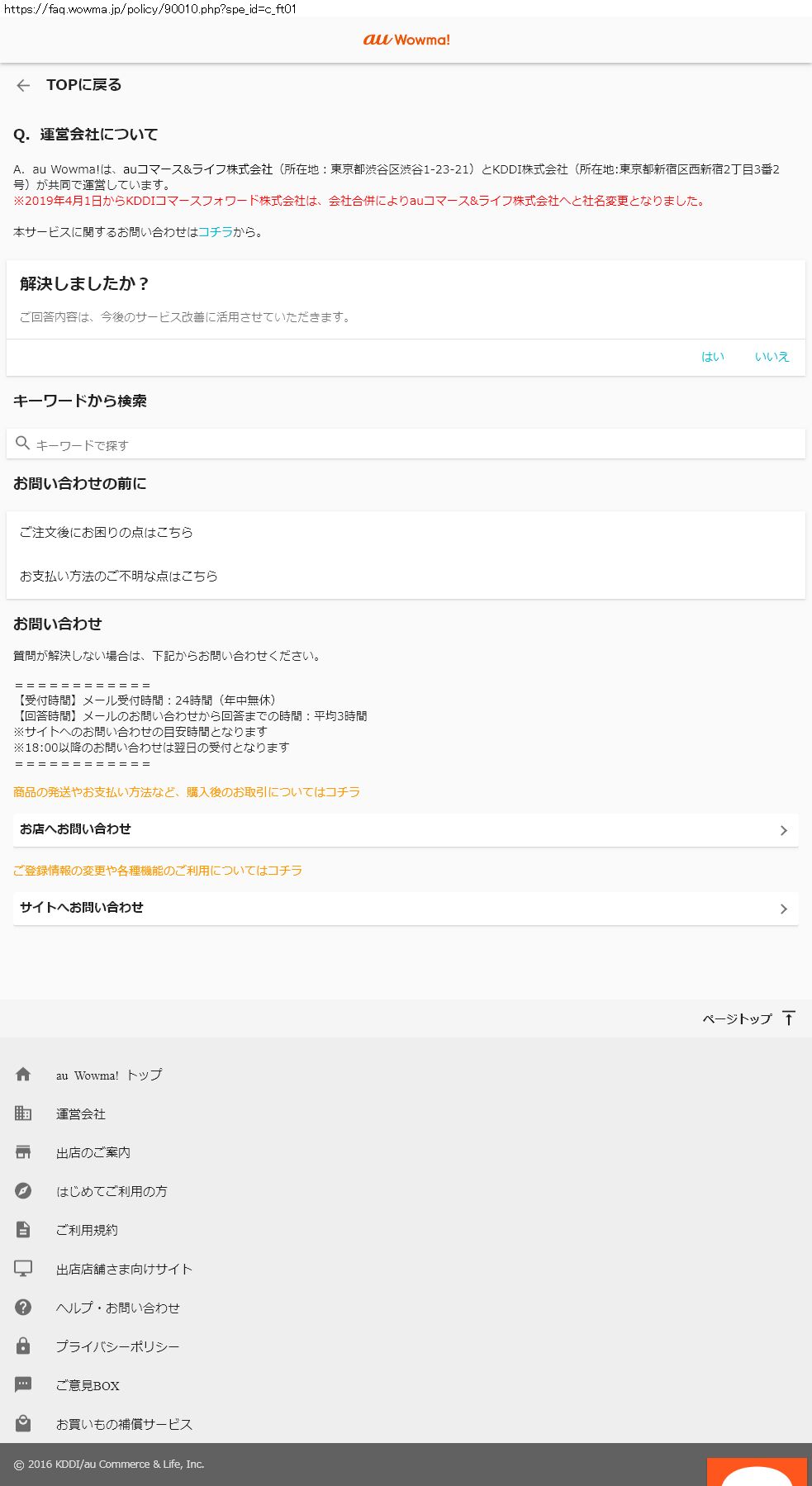Click the monitor icon for 出店店舗さま向けサイト
The image size is (812, 1486).
(23, 1268)
